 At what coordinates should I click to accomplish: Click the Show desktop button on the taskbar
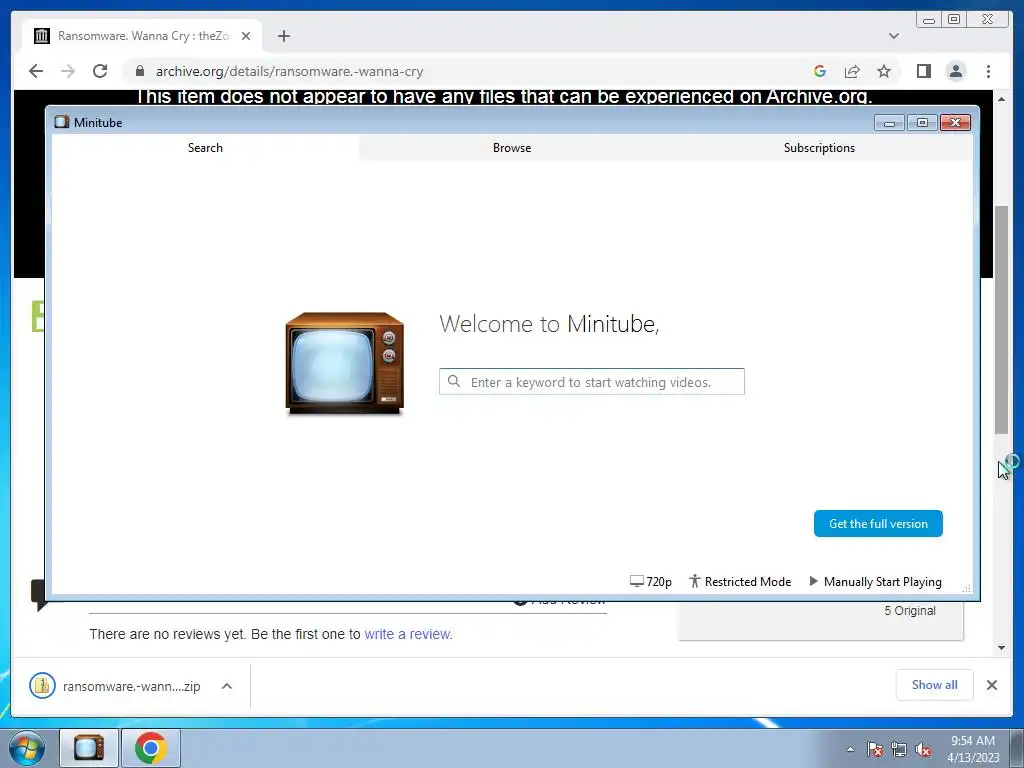(1017, 748)
